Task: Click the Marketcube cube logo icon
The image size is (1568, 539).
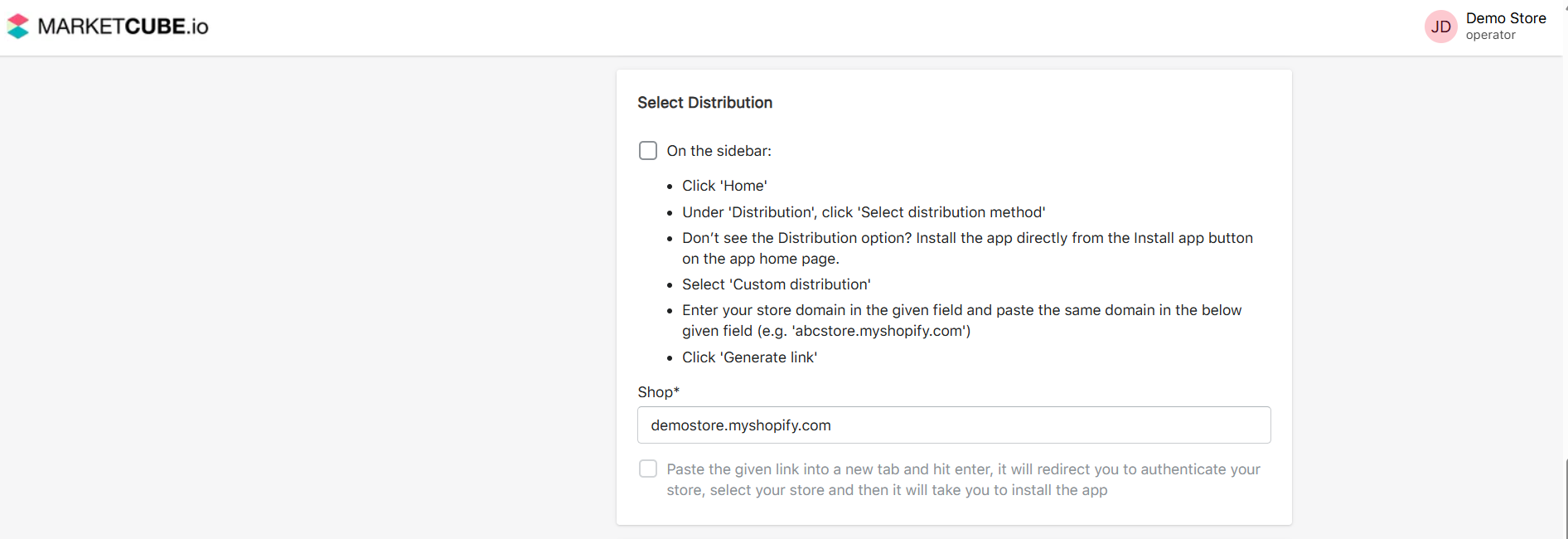Action: (17, 27)
